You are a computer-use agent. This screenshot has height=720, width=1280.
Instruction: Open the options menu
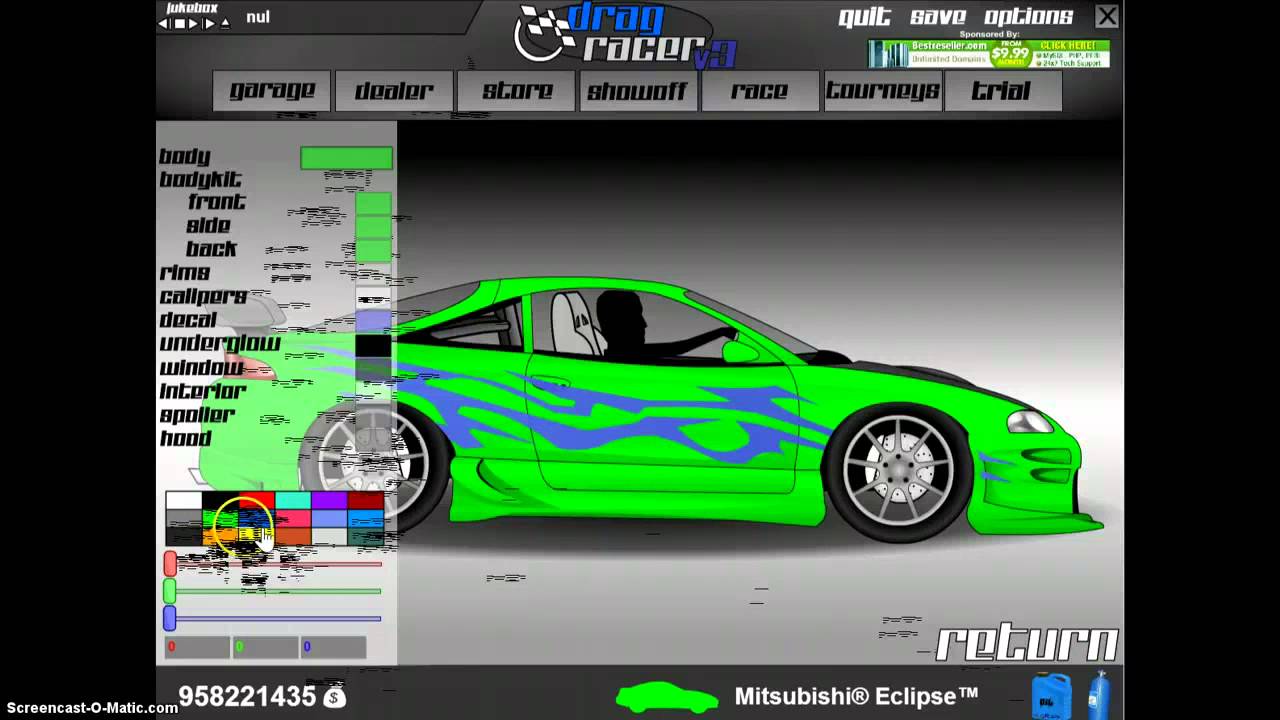[1028, 17]
